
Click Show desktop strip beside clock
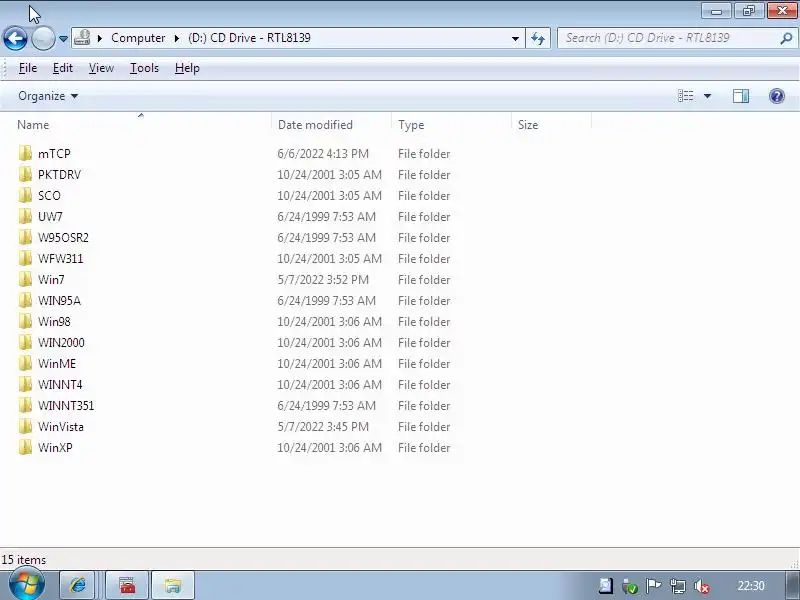click(x=792, y=585)
